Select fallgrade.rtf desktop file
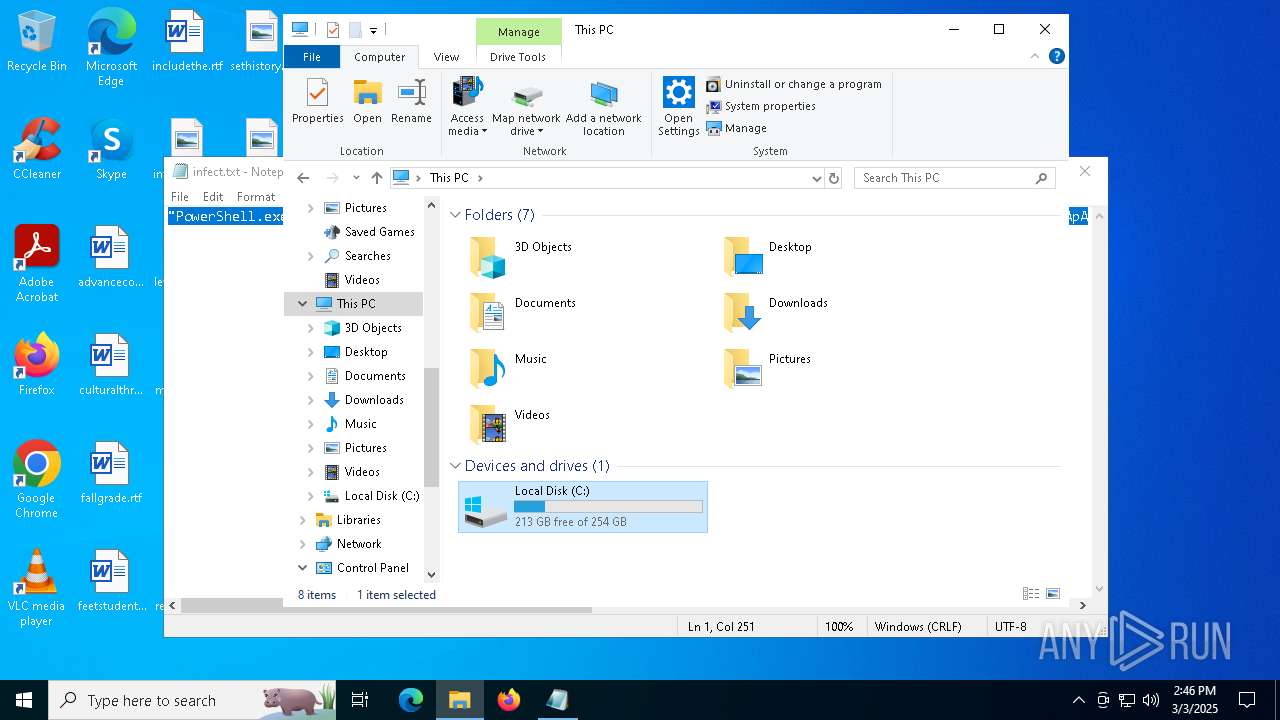 [110, 473]
